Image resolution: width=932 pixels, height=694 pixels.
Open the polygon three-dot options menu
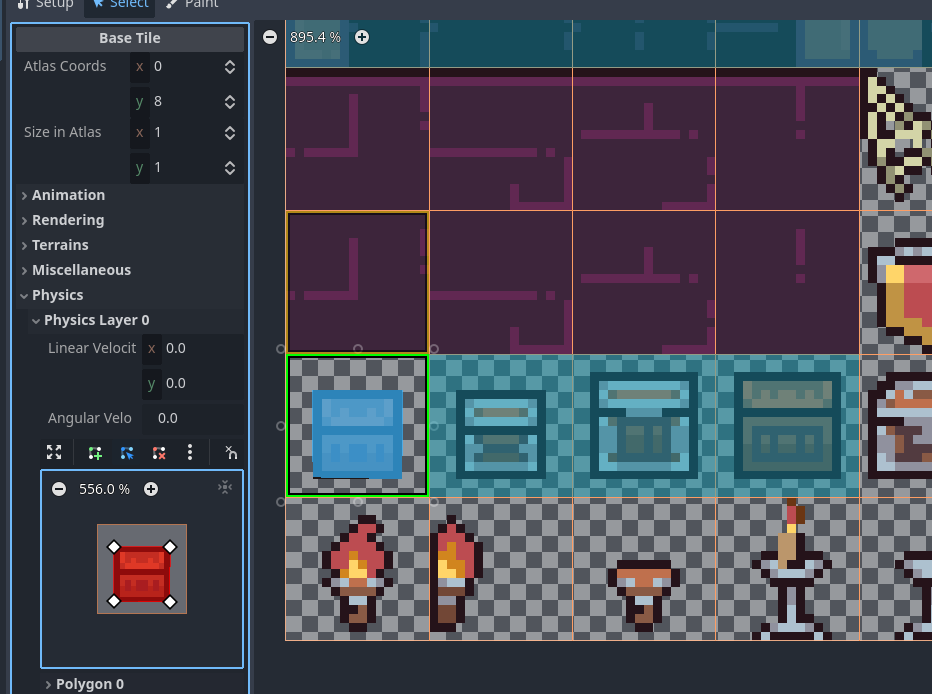190,452
